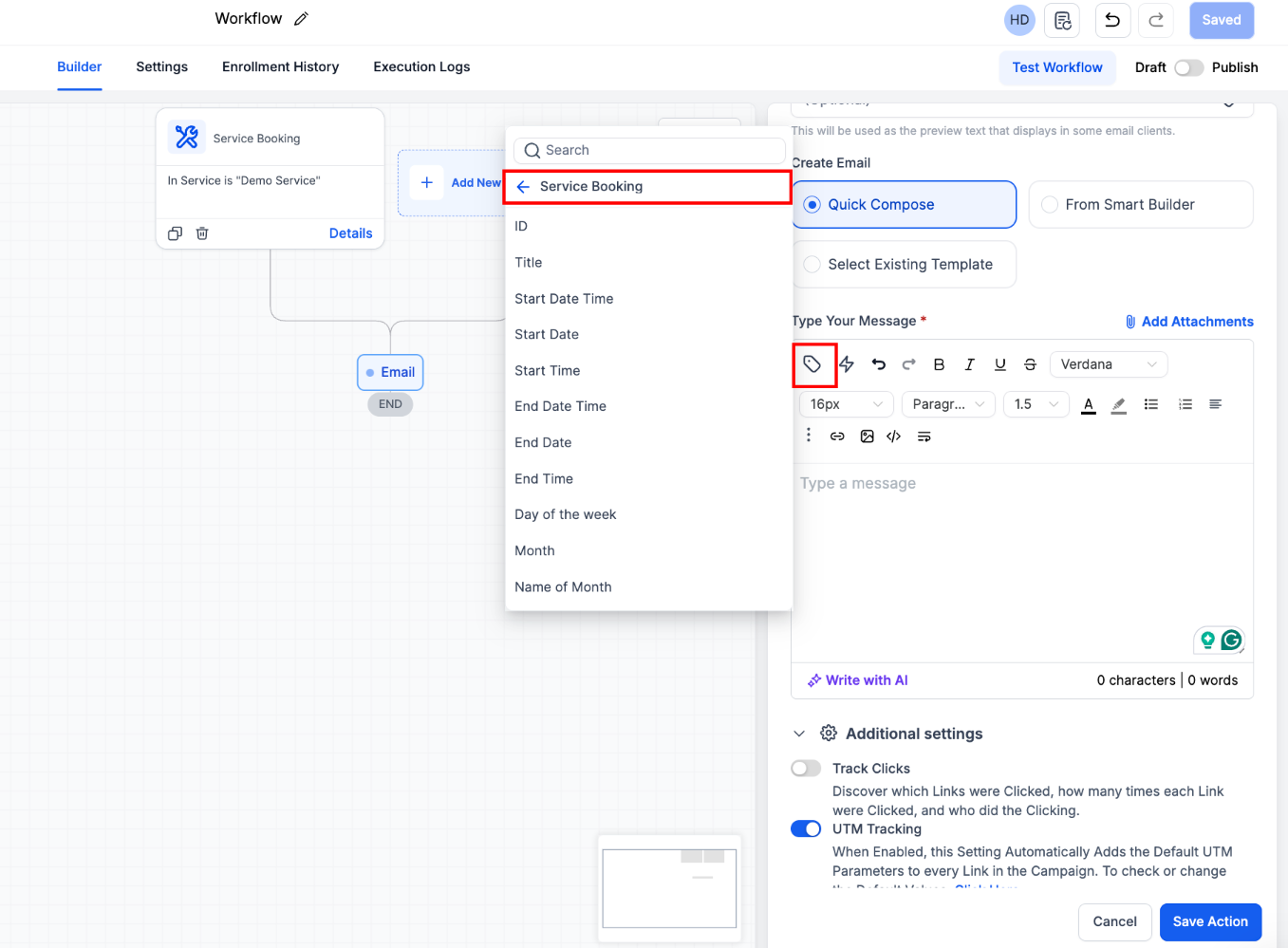The height and width of the screenshot is (948, 1288).
Task: Apply bold formatting in the editor
Action: click(x=939, y=364)
